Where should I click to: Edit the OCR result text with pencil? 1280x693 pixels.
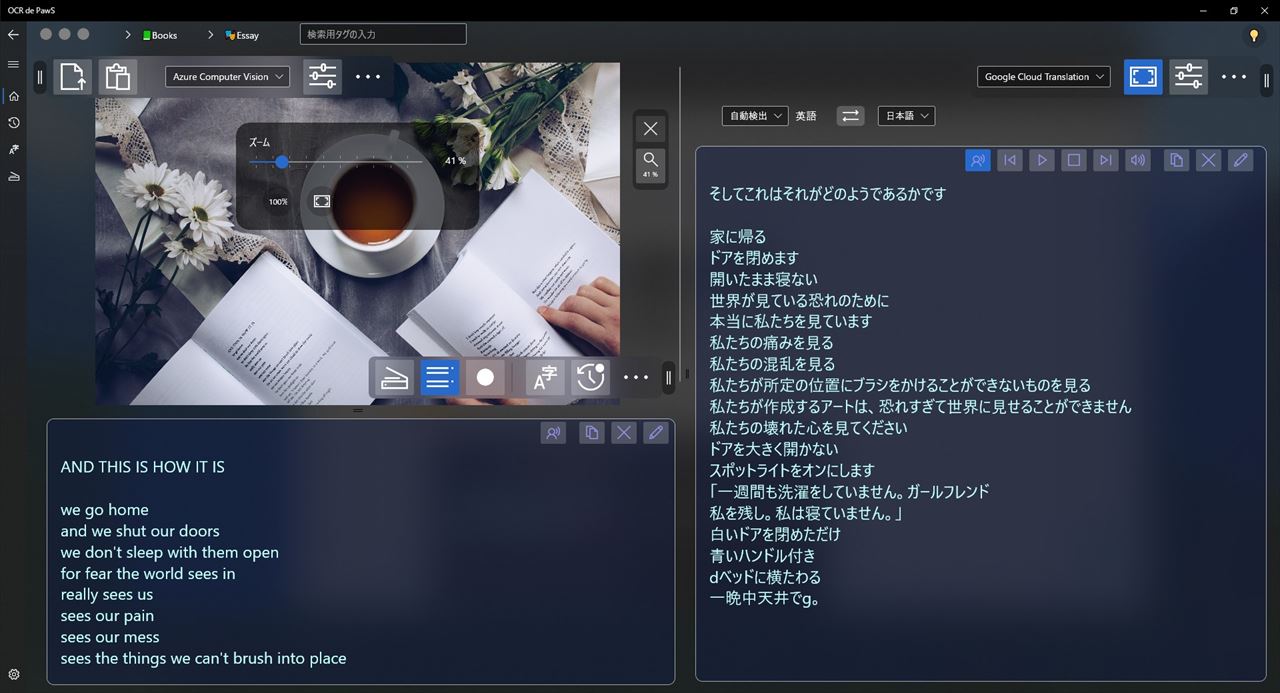point(656,433)
